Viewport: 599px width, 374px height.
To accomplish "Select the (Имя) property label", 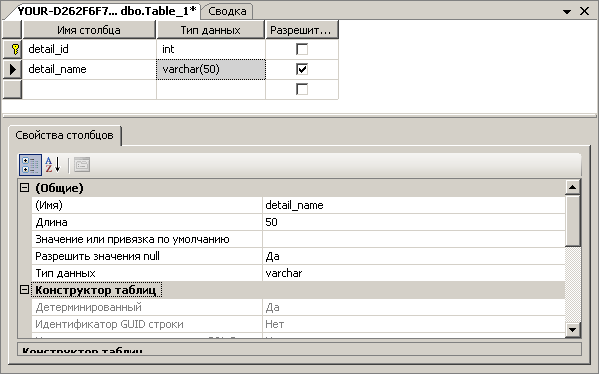I will 147,205.
